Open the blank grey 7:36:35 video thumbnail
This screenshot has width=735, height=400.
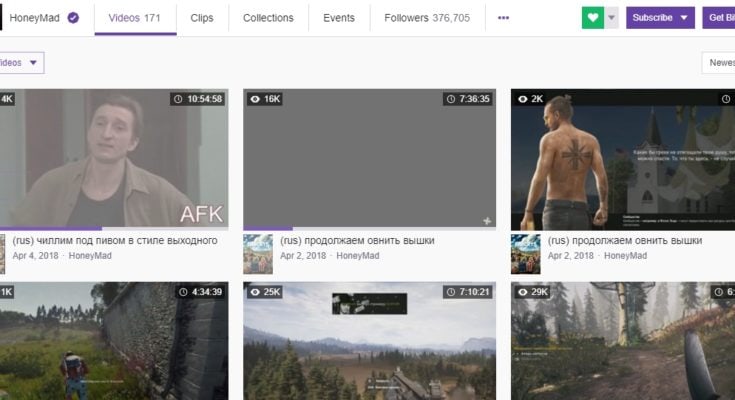[x=369, y=158]
